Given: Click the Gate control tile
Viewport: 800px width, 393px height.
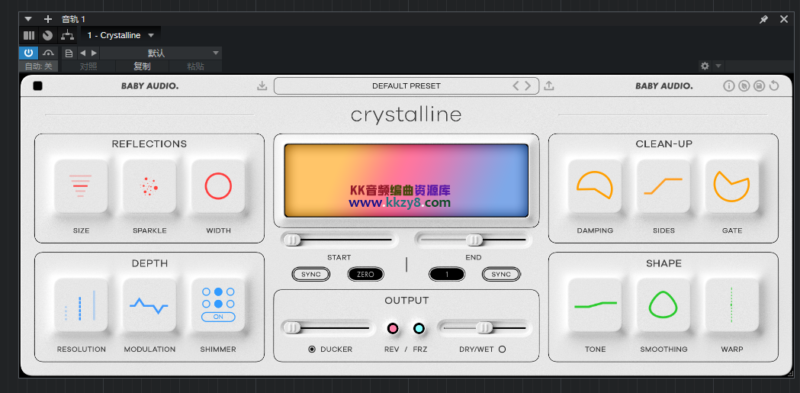Looking at the screenshot, I should 732,186.
